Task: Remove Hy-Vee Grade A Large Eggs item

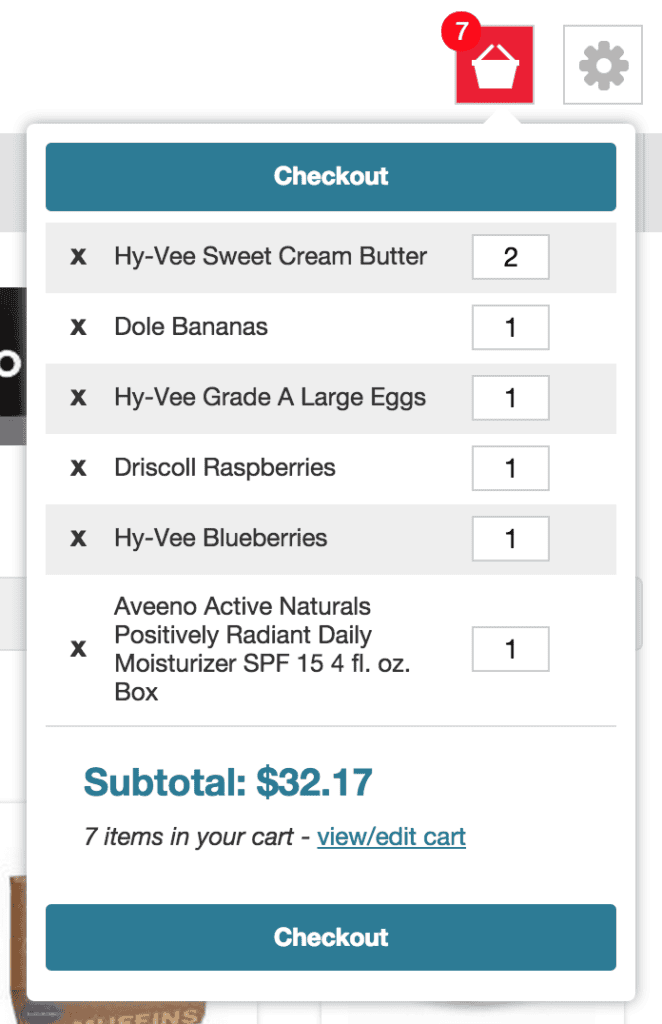Action: pos(78,398)
